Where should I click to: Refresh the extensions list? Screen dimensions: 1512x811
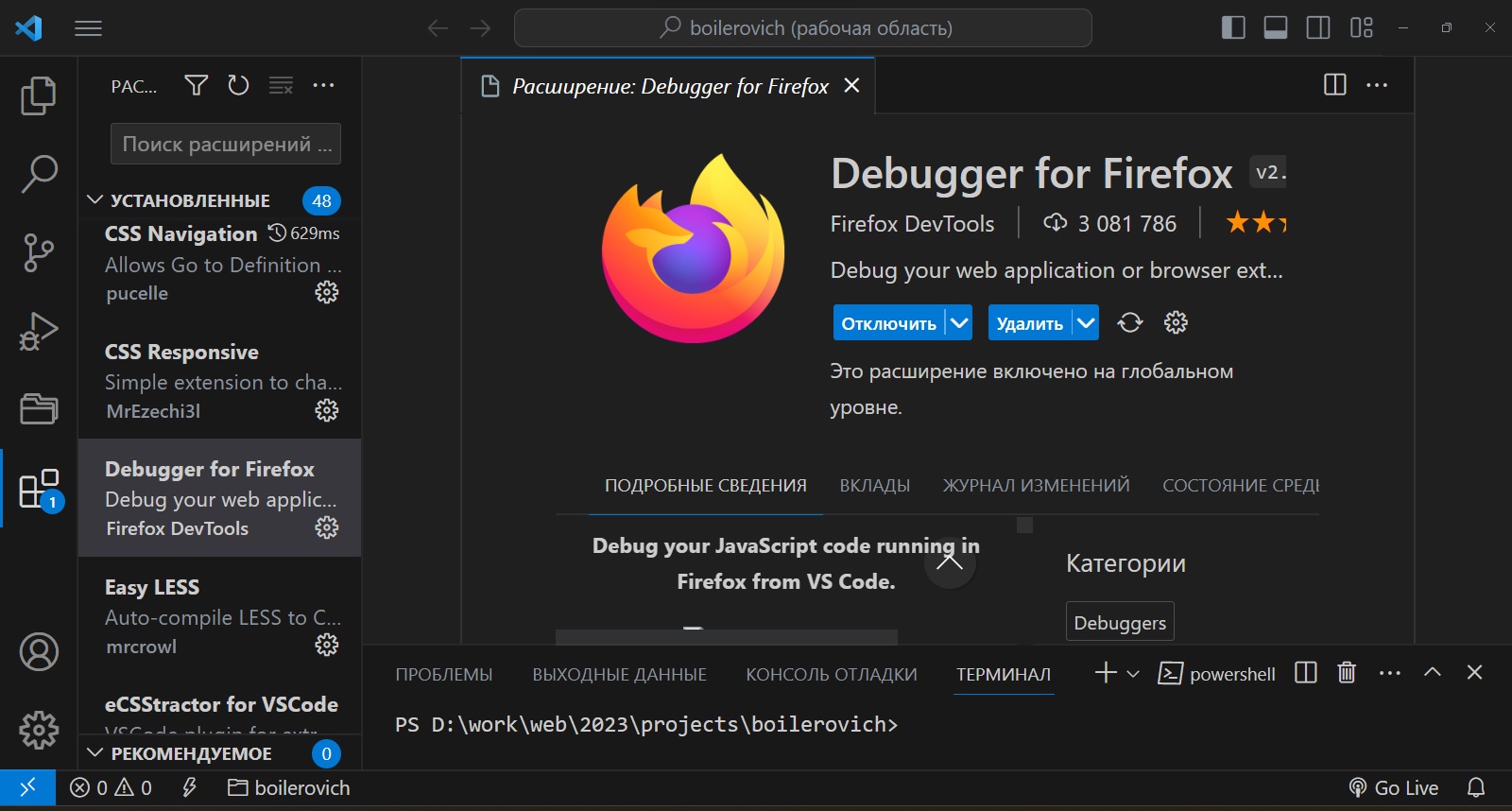point(238,85)
